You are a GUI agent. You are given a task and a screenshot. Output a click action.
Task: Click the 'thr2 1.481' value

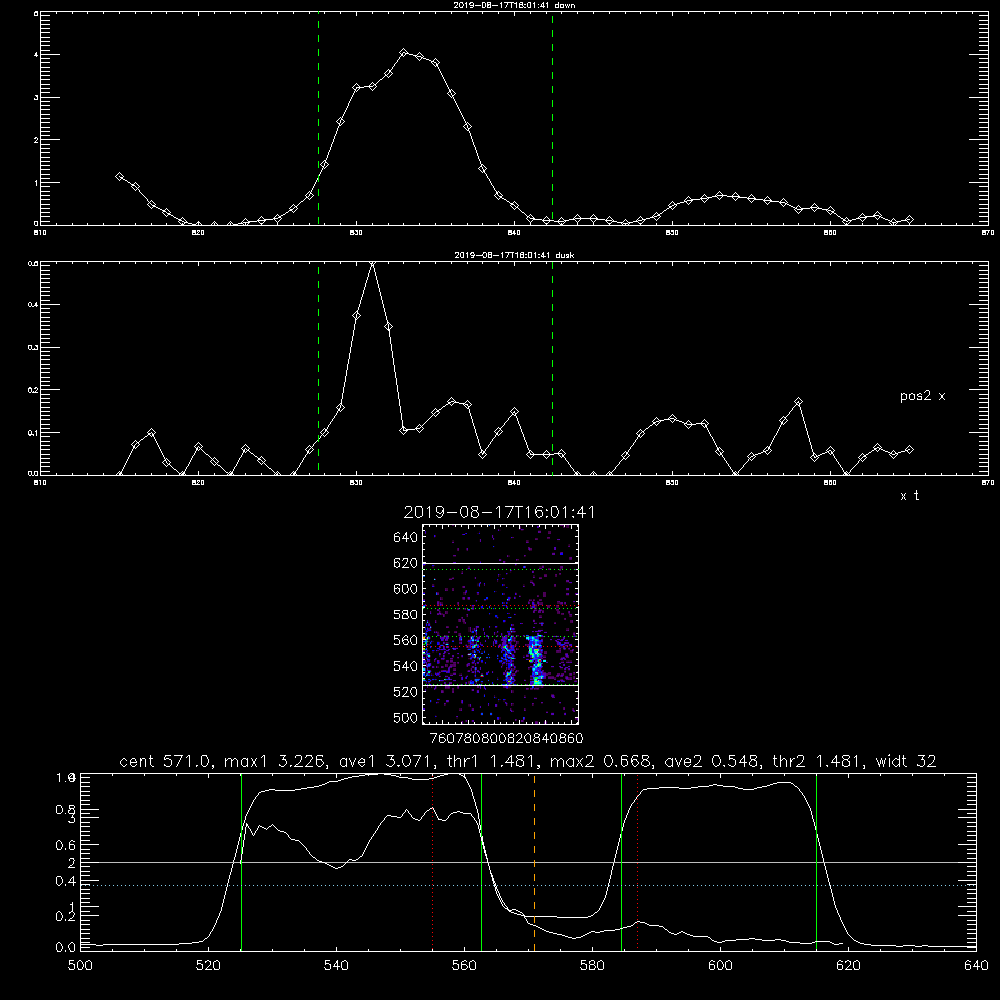pos(819,761)
